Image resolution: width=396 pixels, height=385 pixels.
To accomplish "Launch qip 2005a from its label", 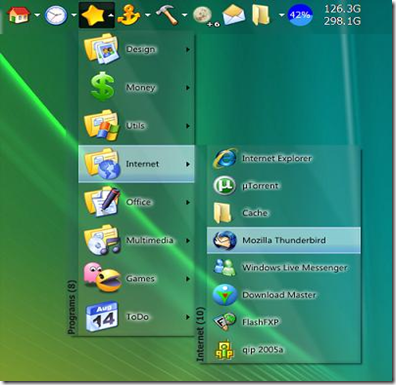I will pyautogui.click(x=263, y=349).
